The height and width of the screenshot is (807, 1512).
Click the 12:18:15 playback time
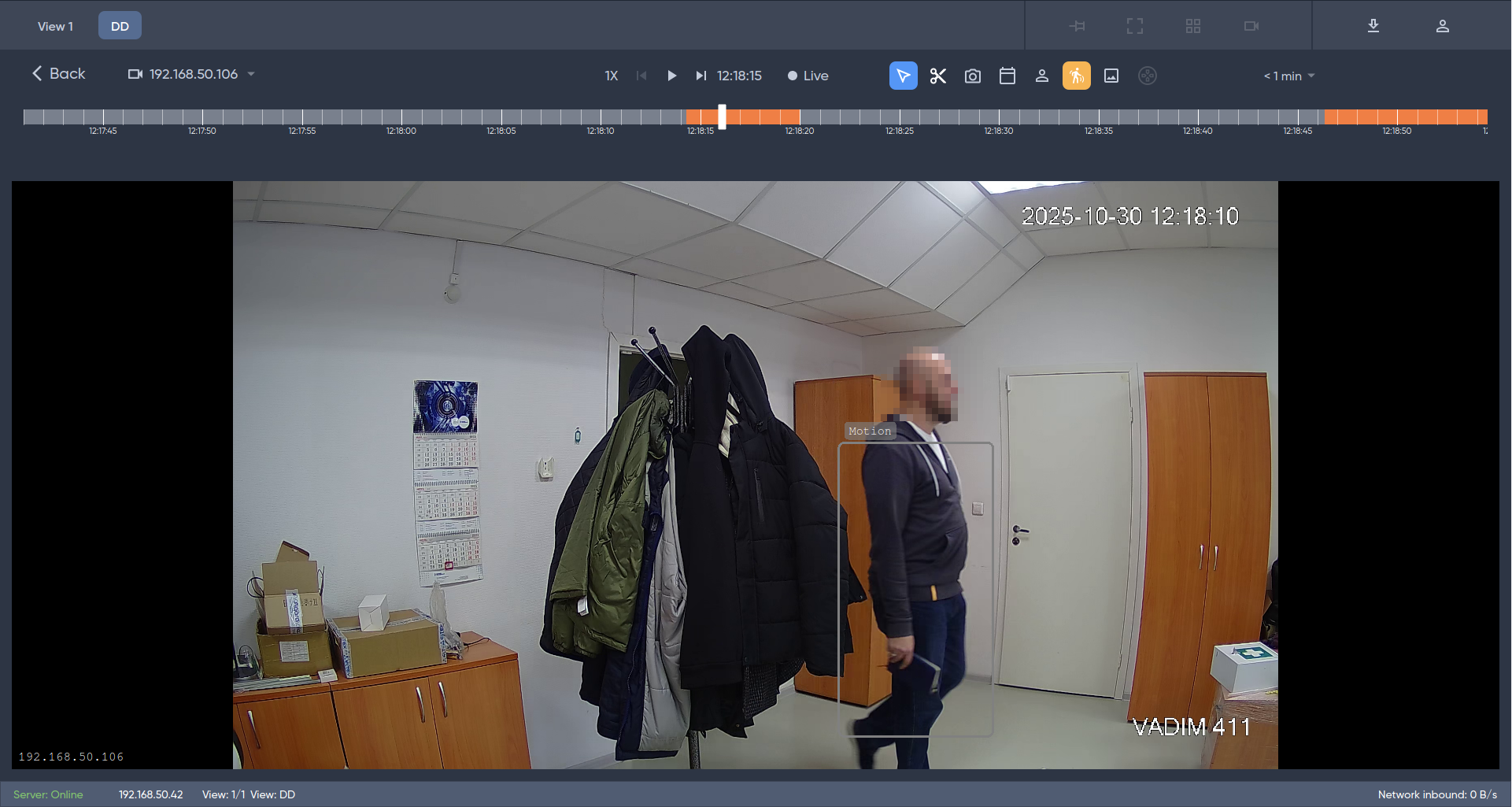tap(739, 76)
